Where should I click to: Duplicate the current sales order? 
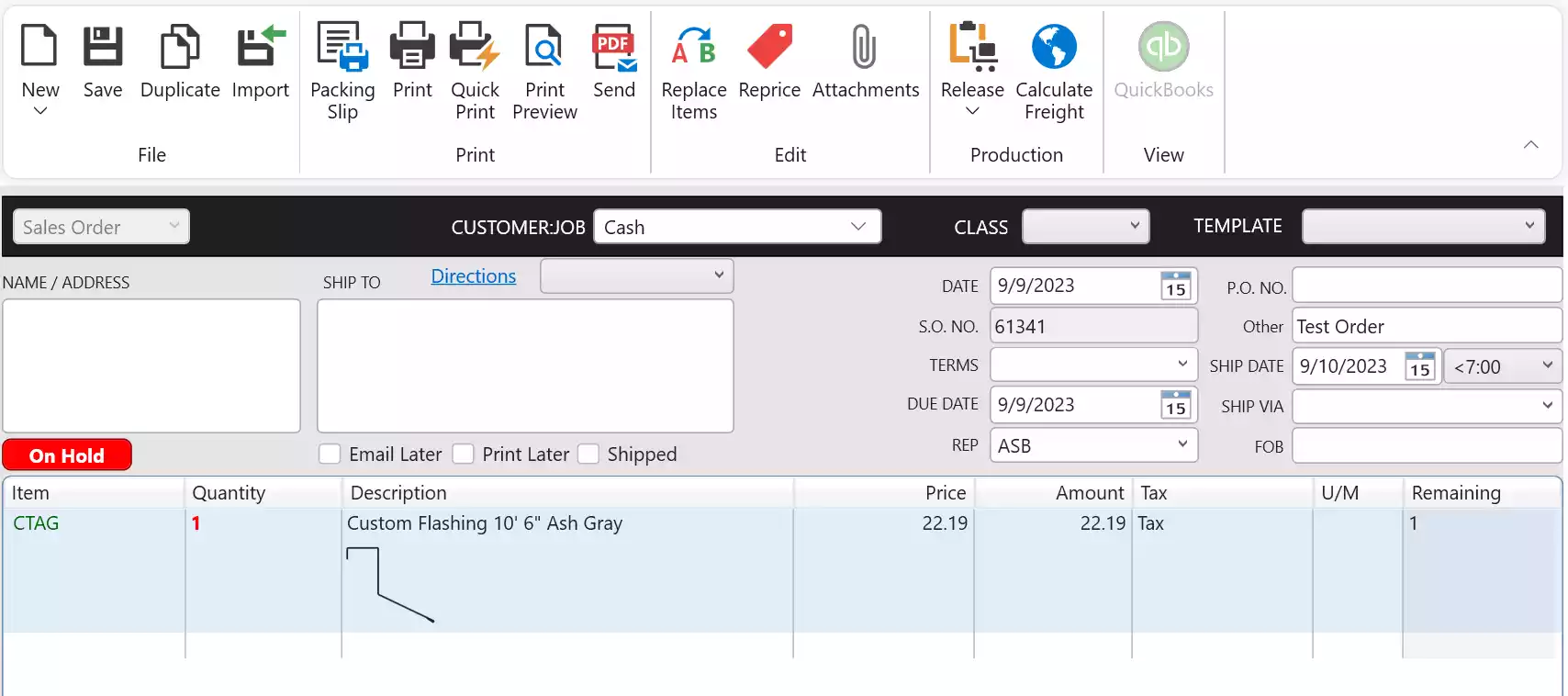pos(180,48)
